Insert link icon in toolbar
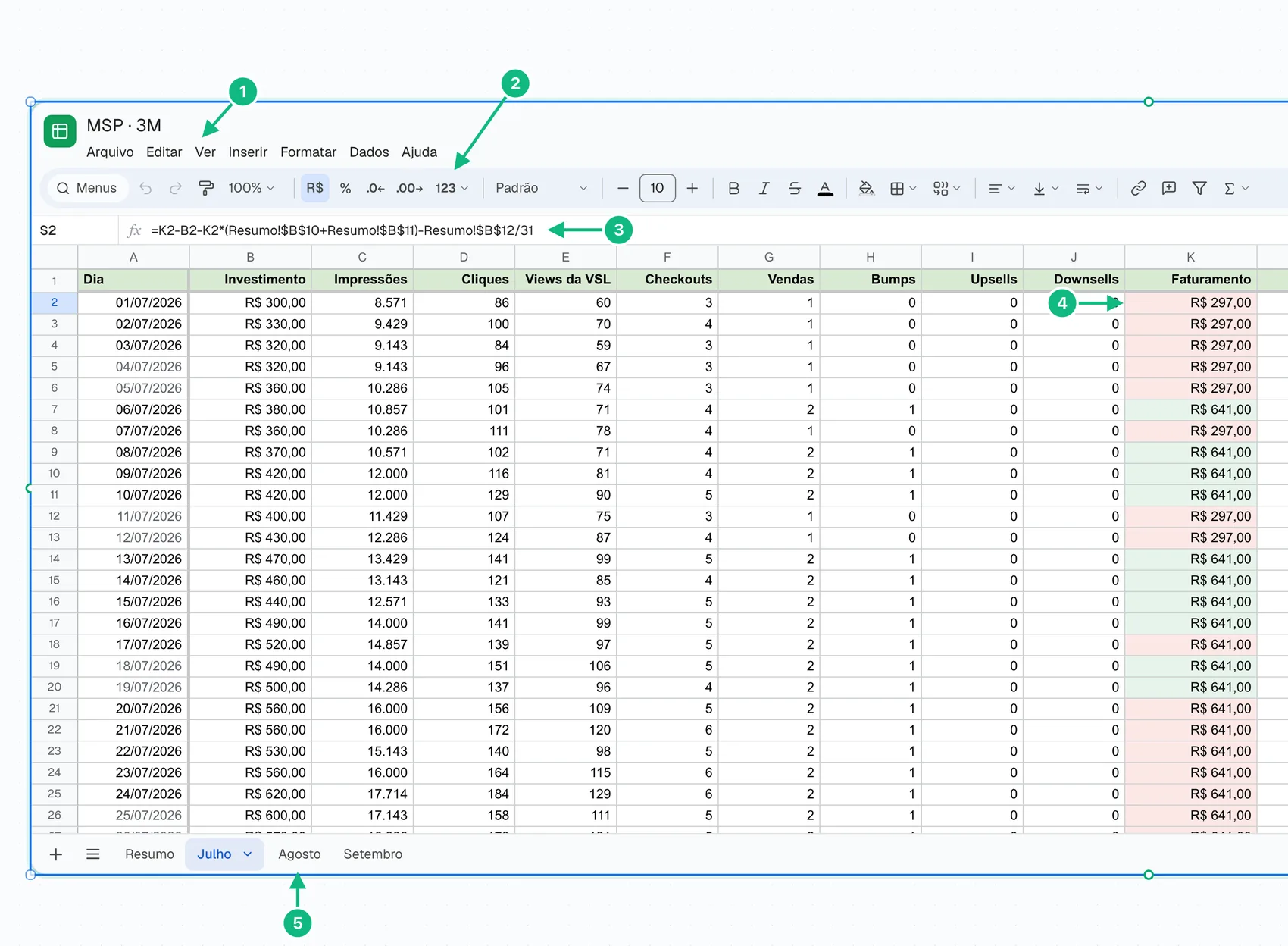Screen dimensions: 1288x946 click(1138, 188)
